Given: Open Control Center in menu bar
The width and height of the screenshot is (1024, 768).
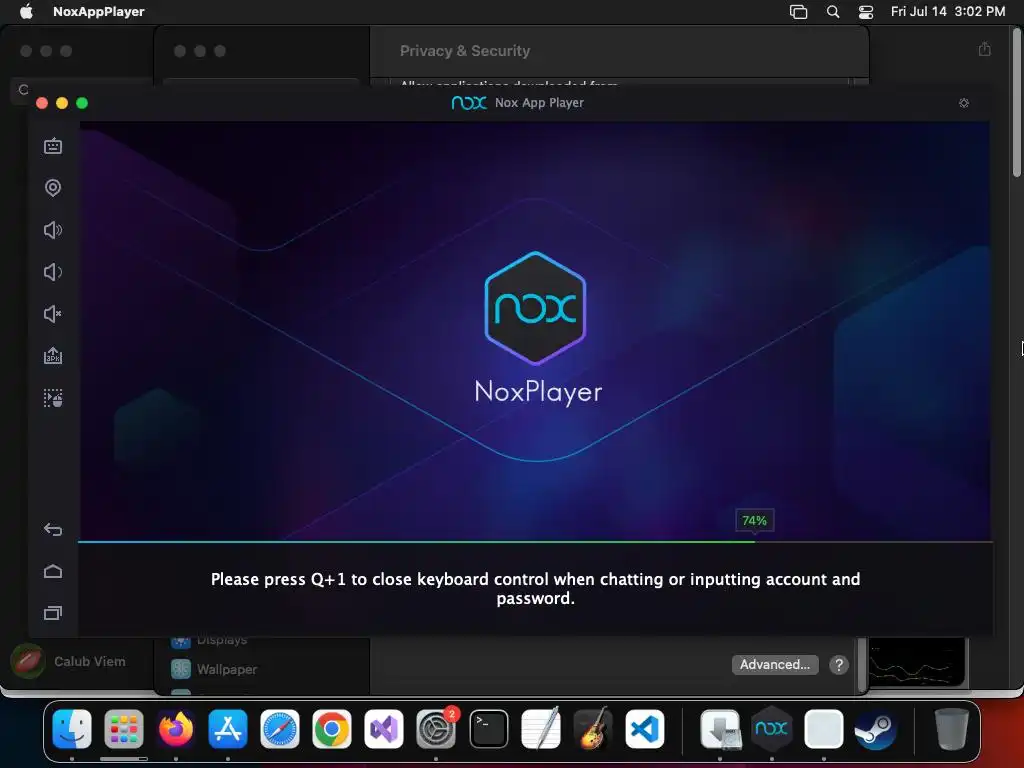Looking at the screenshot, I should (866, 11).
